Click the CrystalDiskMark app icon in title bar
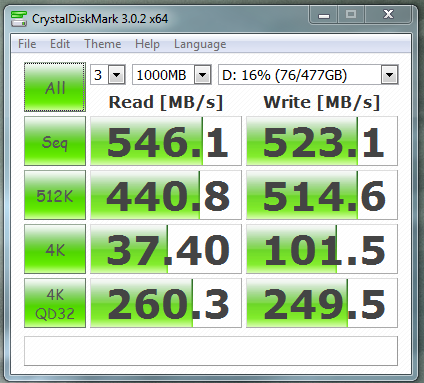 click(19, 19)
